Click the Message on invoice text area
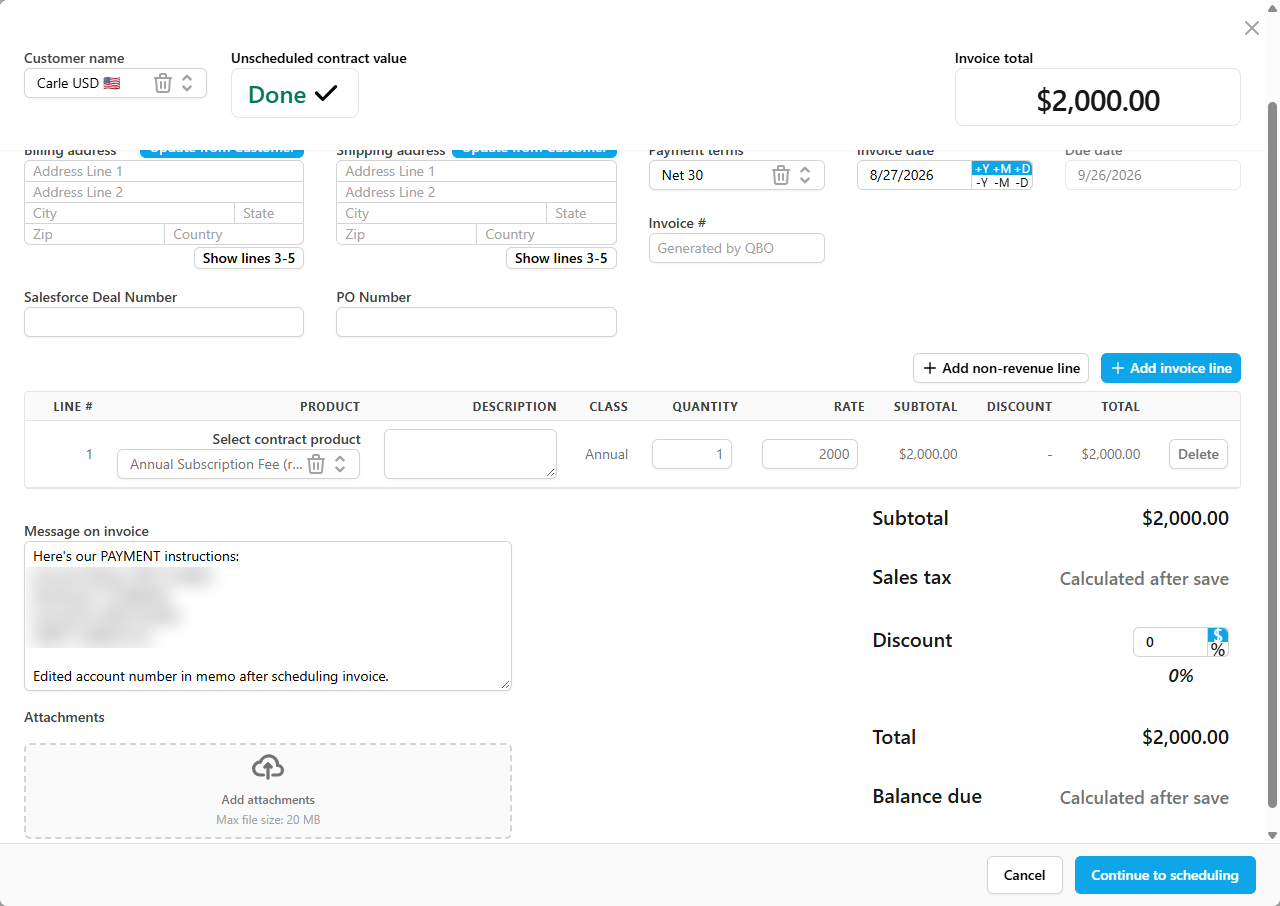 coord(268,616)
